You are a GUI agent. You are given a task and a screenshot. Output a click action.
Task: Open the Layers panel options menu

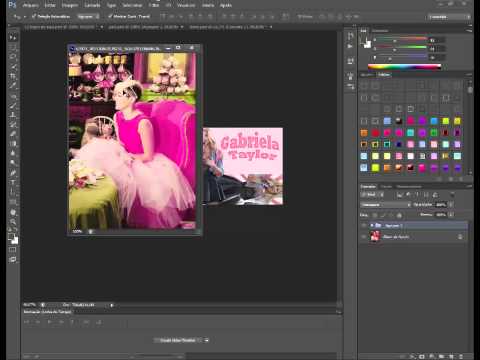(x=469, y=186)
